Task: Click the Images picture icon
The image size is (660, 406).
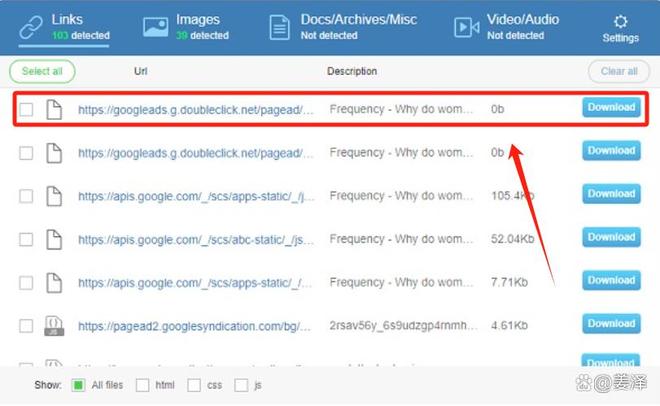Action: [x=155, y=27]
